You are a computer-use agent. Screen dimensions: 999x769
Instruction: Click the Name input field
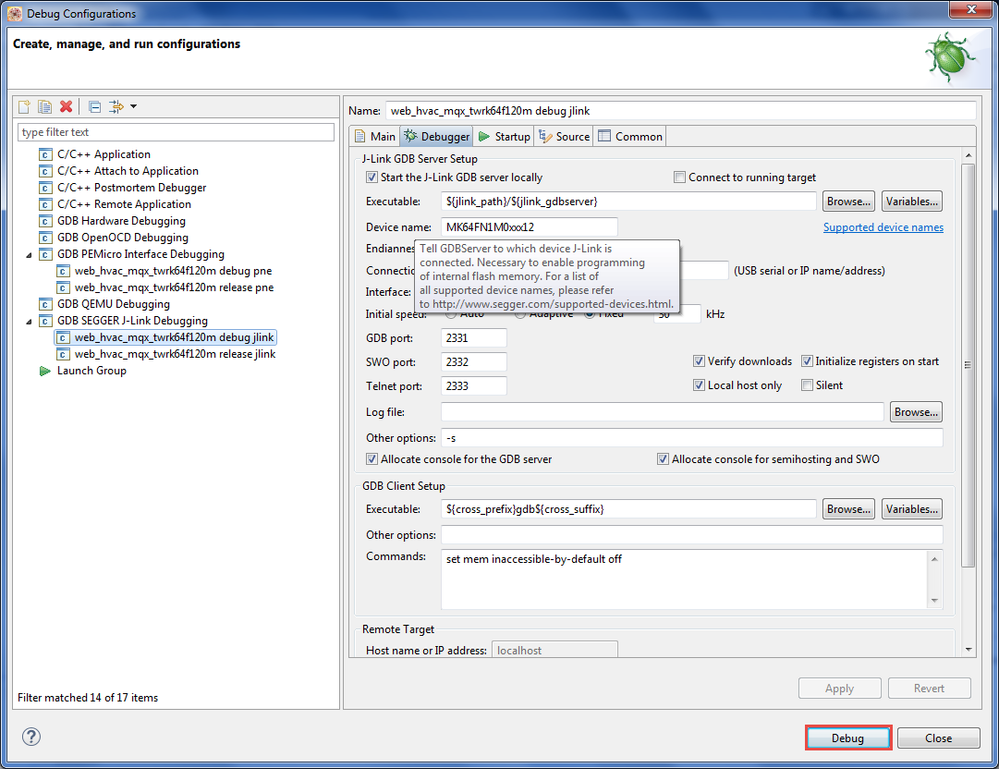(680, 111)
